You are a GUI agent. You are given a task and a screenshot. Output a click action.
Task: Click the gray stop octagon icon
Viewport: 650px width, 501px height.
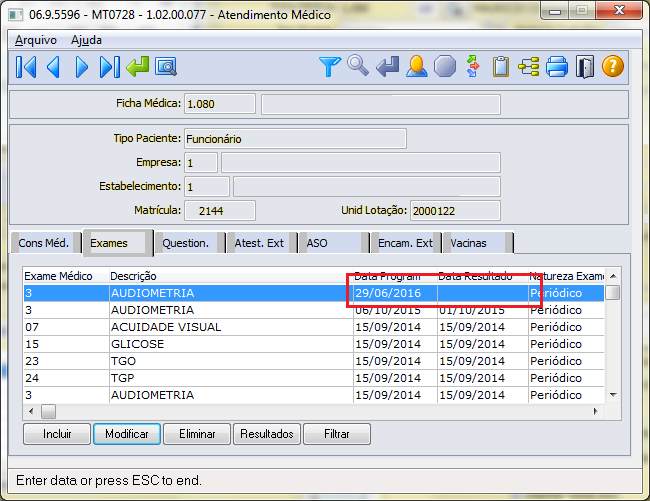445,66
